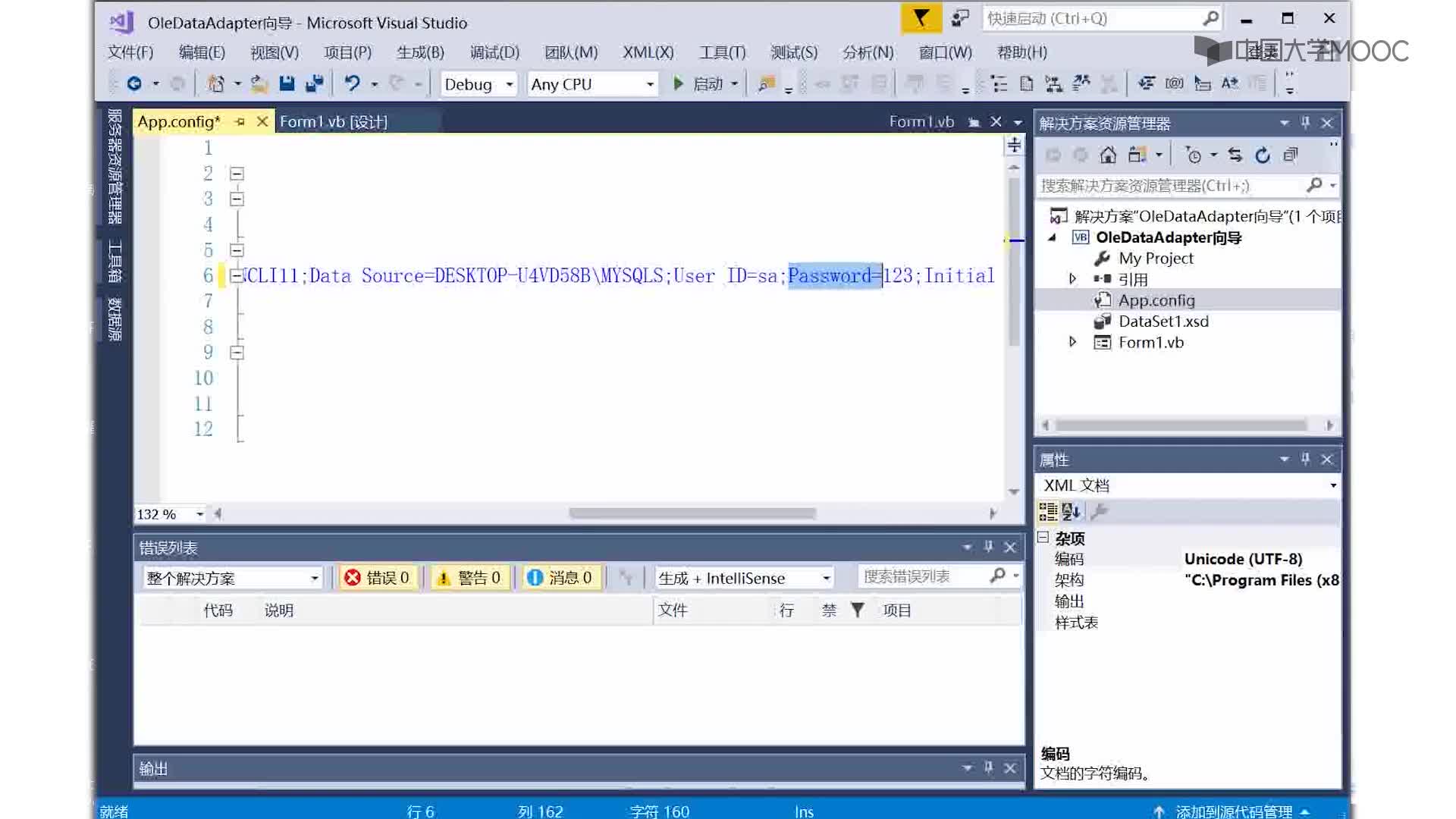The height and width of the screenshot is (819, 1456).
Task: Click the New Project toolbar icon
Action: pos(216,84)
